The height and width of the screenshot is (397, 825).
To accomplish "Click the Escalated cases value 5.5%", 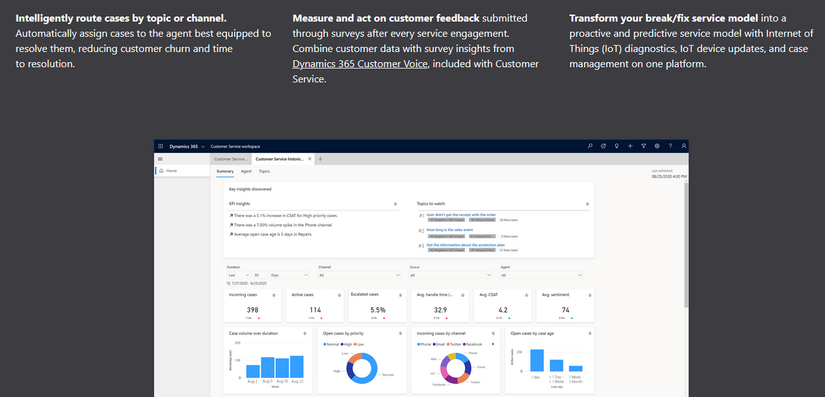I will [378, 310].
